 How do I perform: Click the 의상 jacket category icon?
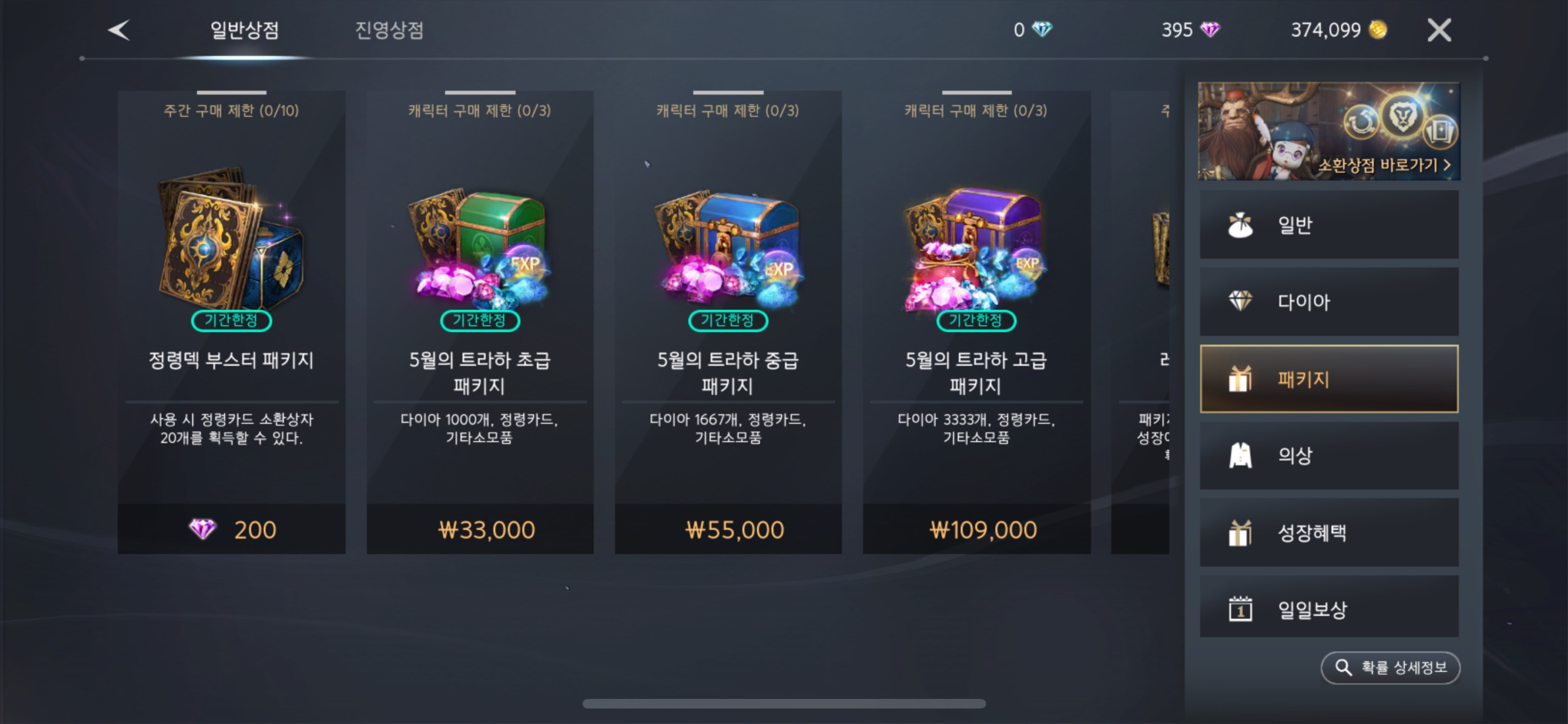1240,455
